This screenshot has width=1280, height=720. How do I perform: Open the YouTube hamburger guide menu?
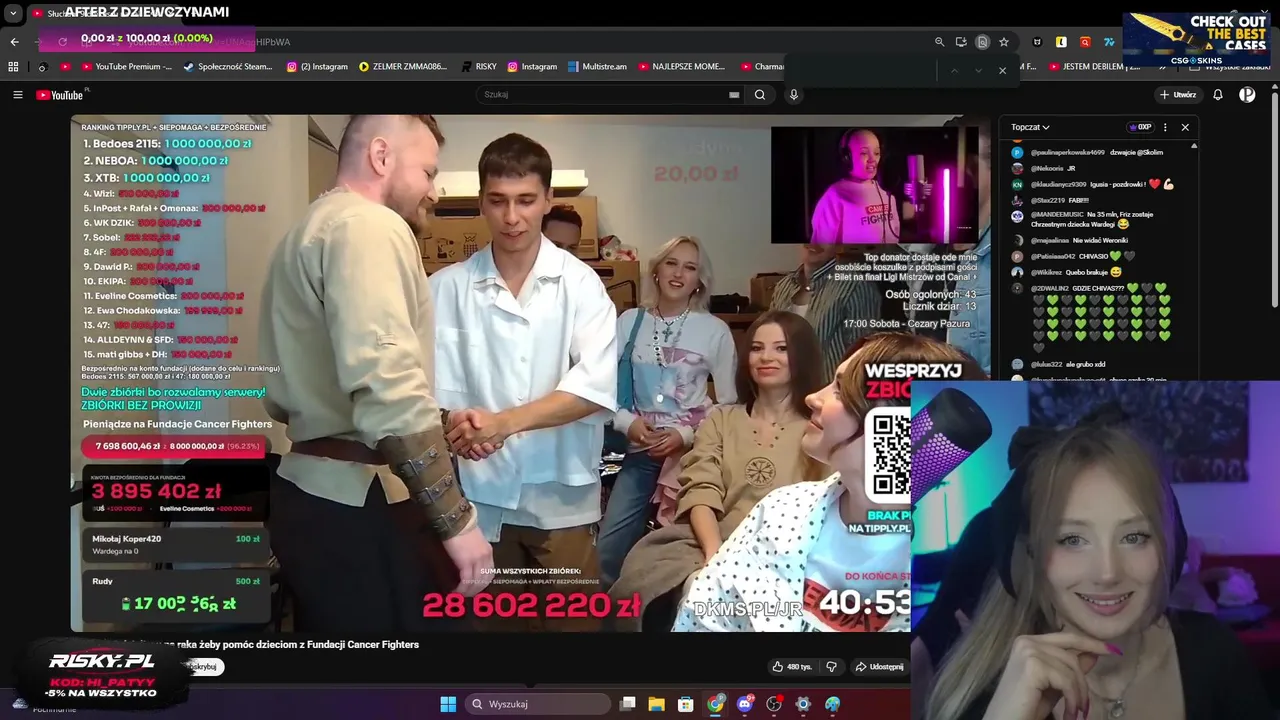pyautogui.click(x=17, y=95)
